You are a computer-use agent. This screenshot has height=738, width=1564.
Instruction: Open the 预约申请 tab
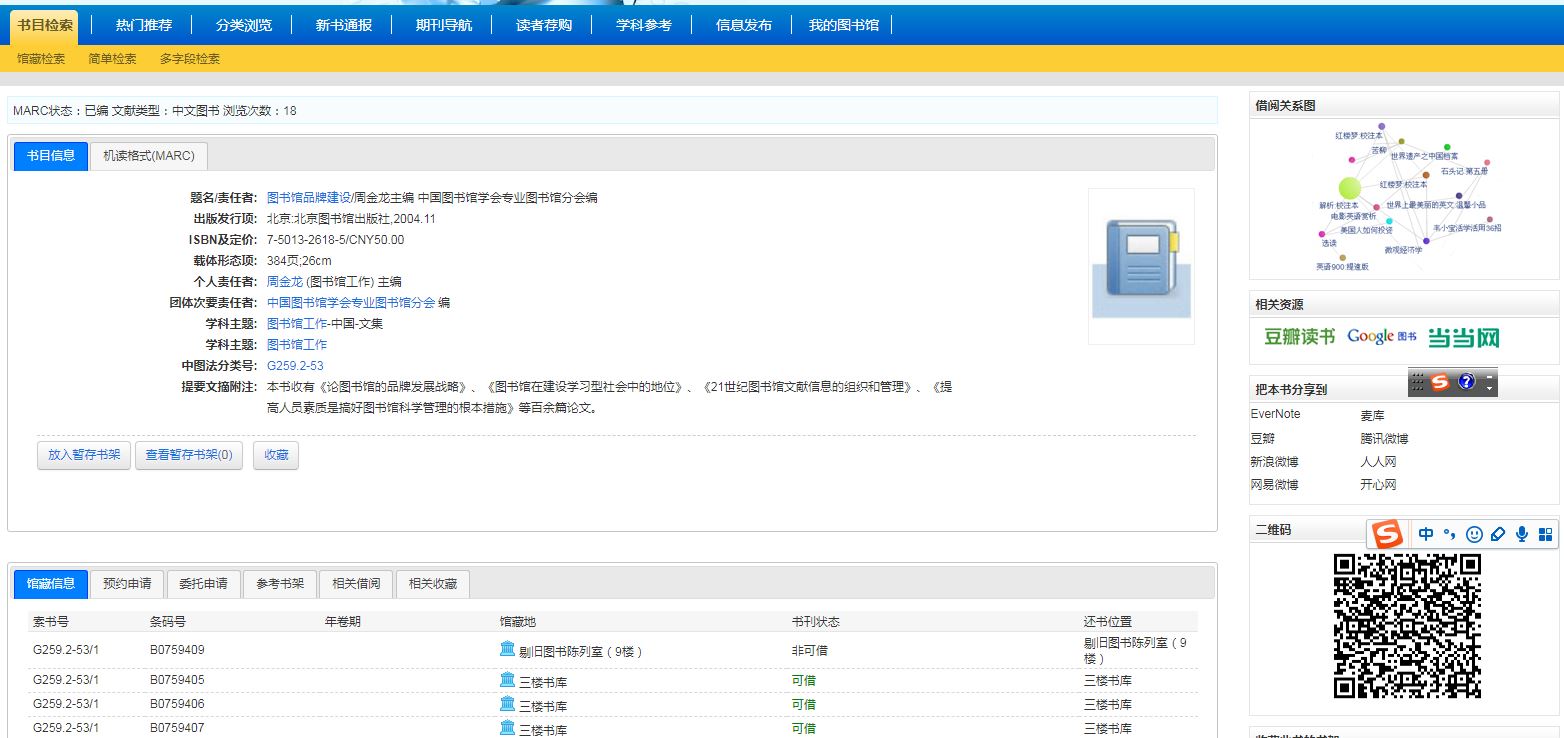127,584
